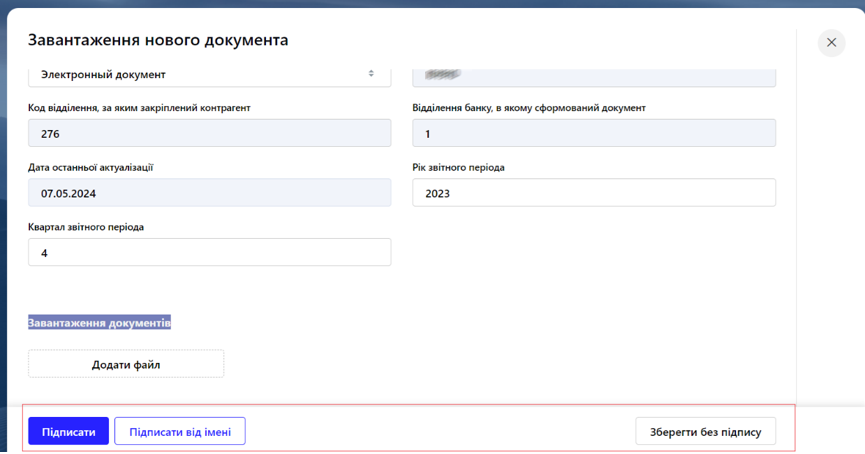The width and height of the screenshot is (865, 454).
Task: Click Зберегти без підпису button
Action: click(706, 431)
